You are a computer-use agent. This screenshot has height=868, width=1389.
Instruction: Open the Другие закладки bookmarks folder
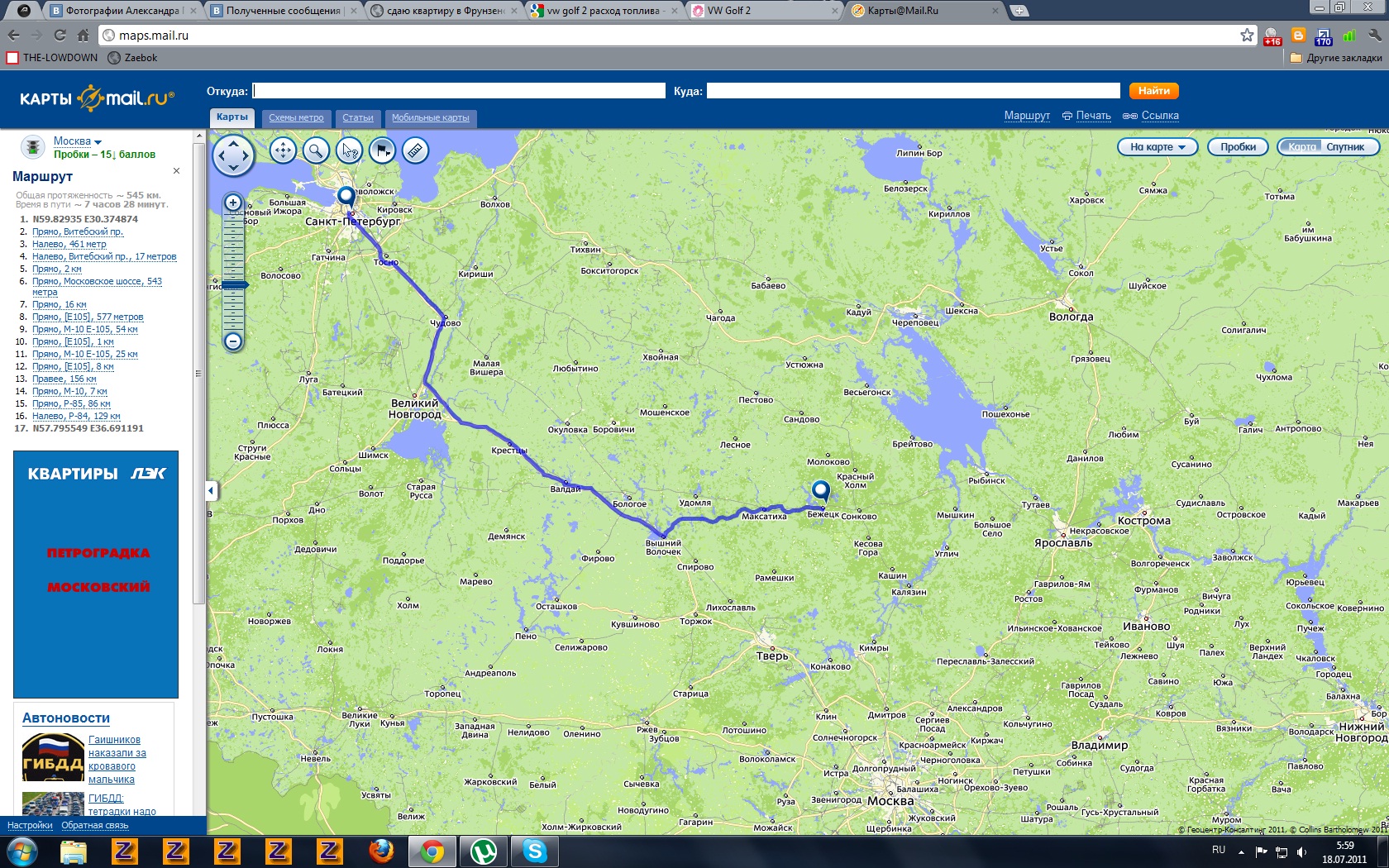(1336, 58)
